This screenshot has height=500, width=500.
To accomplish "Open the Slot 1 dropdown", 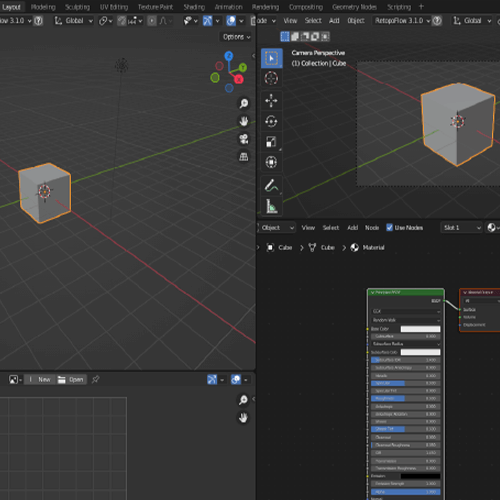I will 461,227.
